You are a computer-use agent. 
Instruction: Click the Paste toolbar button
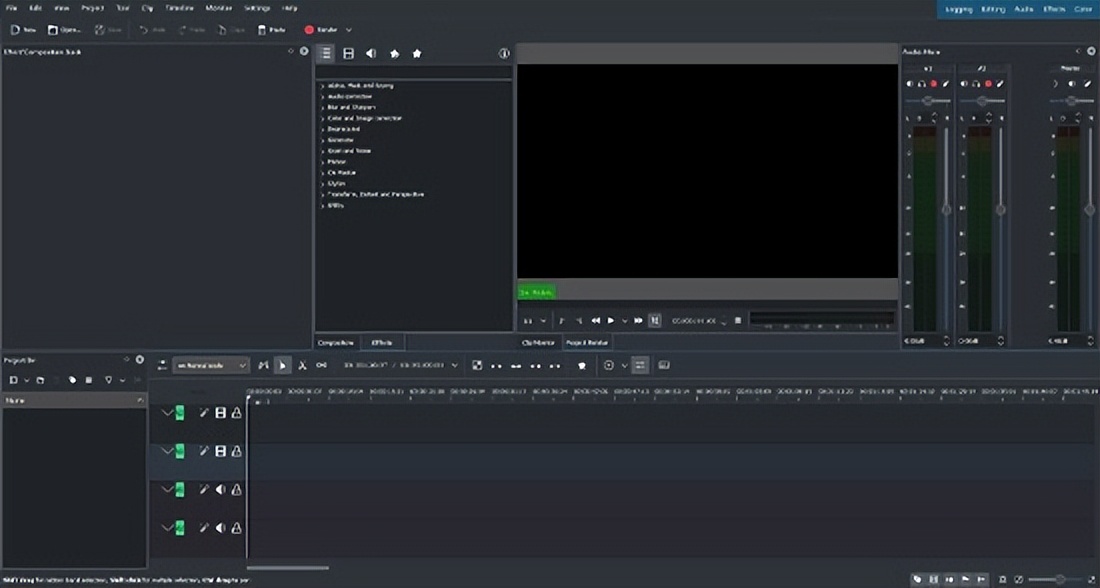point(271,30)
